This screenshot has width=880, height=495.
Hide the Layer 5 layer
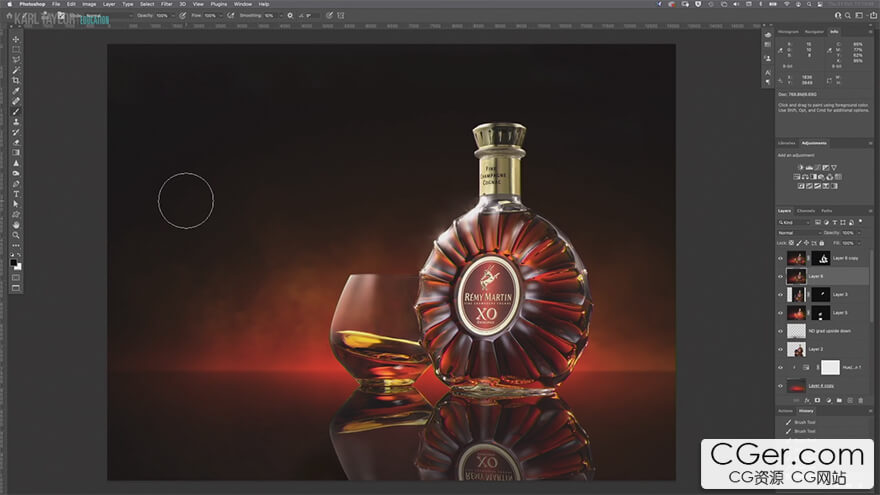click(781, 313)
